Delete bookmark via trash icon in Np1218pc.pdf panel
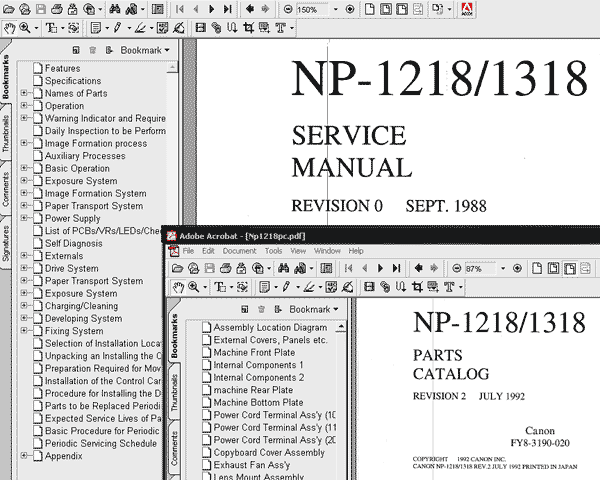The width and height of the screenshot is (600, 480). tap(261, 309)
